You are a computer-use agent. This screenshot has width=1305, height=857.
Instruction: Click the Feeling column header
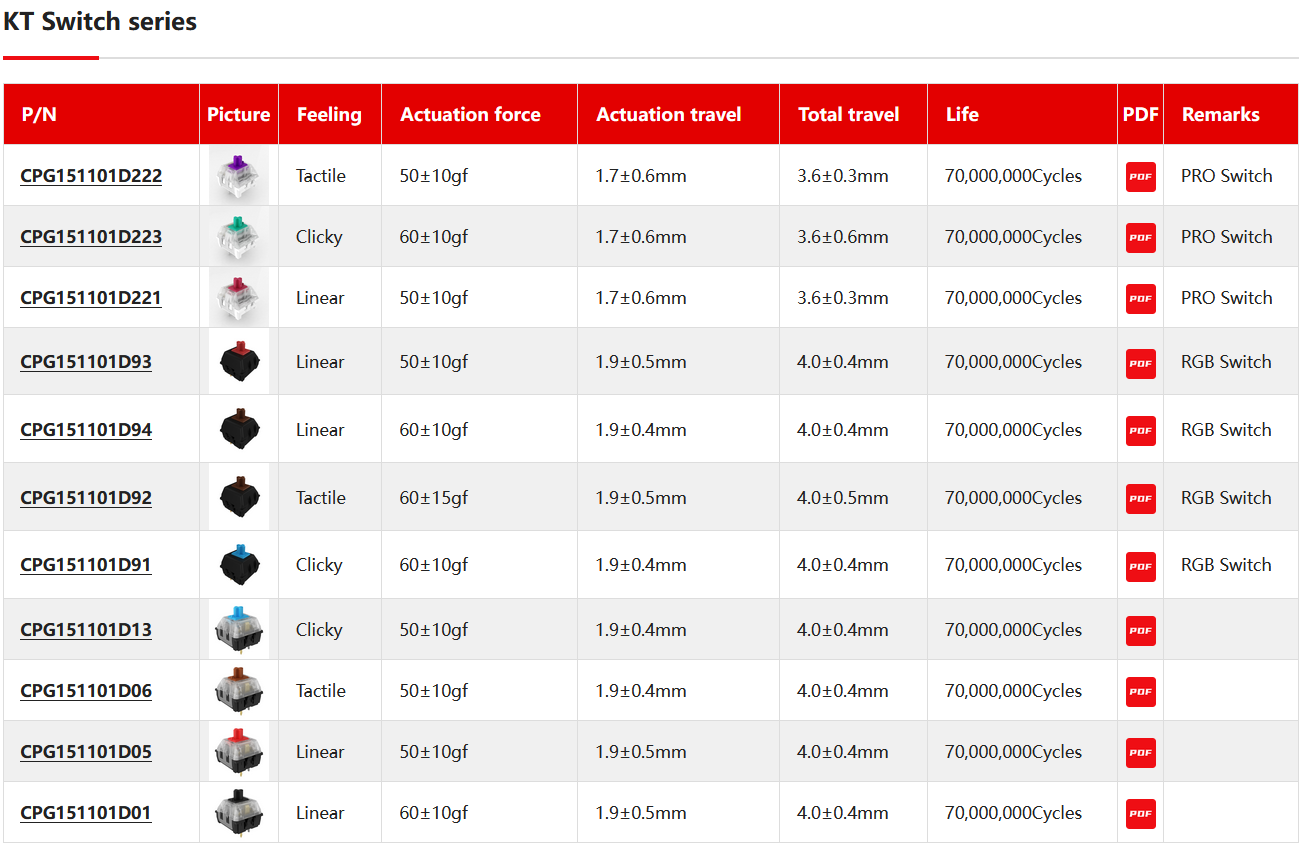pyautogui.click(x=329, y=115)
